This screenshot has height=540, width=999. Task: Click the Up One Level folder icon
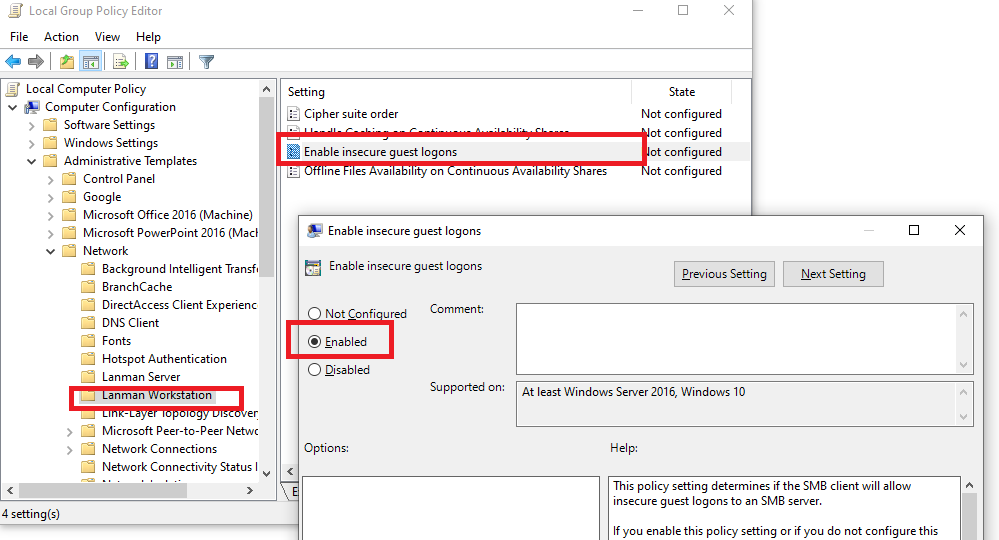click(67, 62)
